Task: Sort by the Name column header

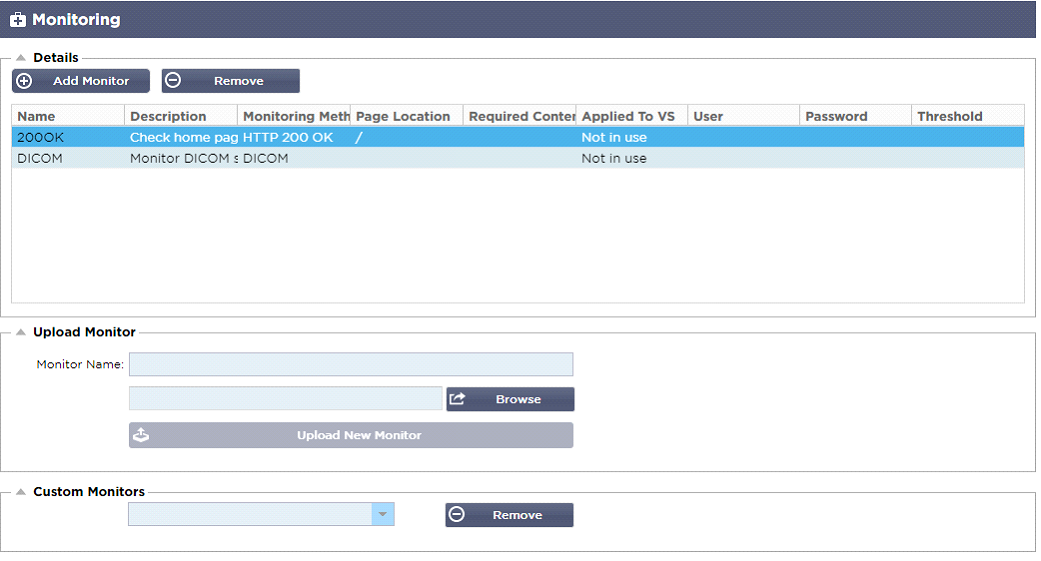Action: point(67,116)
